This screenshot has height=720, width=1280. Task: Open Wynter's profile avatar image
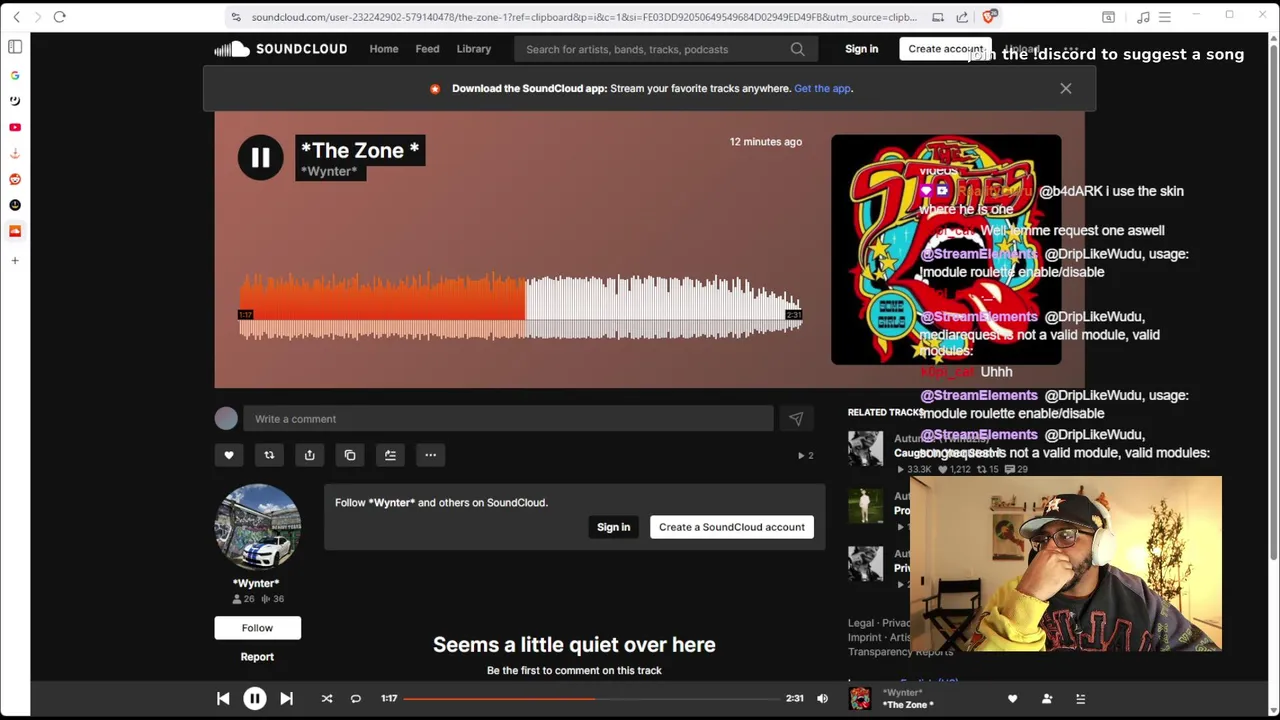pyautogui.click(x=257, y=527)
